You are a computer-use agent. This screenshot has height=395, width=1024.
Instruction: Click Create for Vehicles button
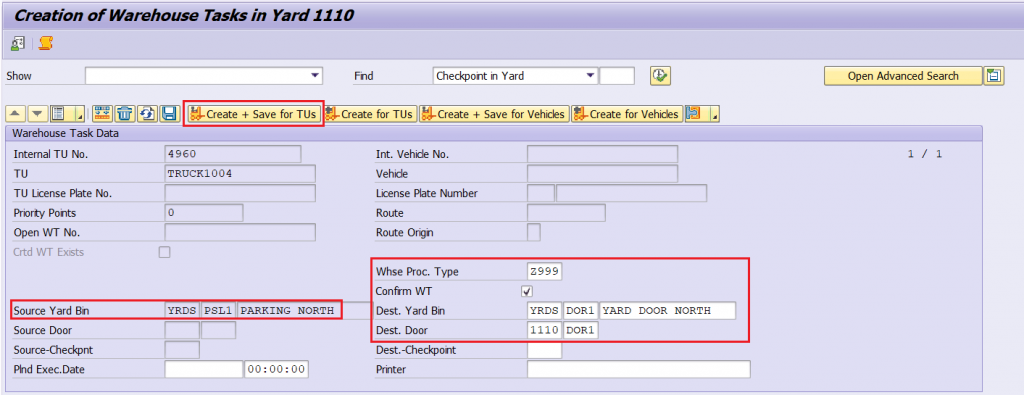(x=626, y=114)
